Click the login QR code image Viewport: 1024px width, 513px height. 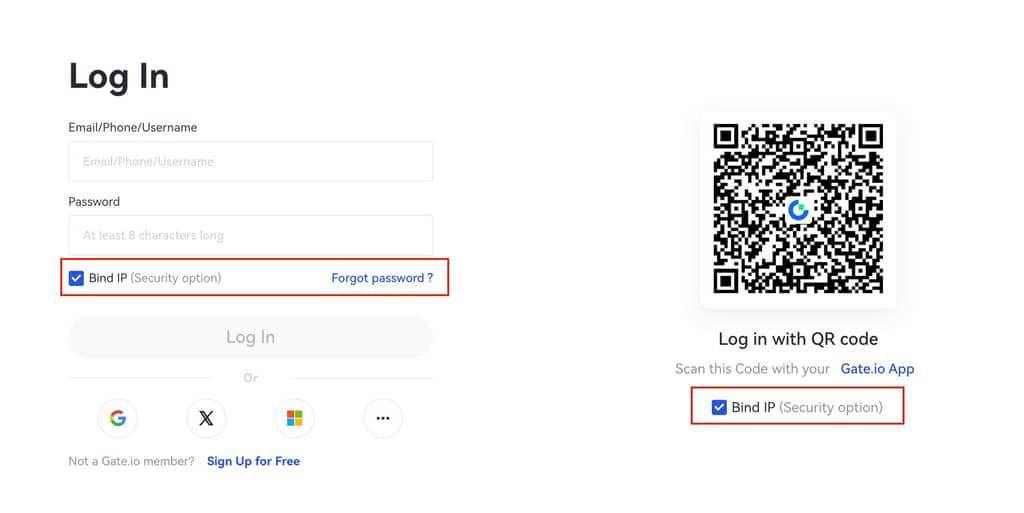pos(798,210)
